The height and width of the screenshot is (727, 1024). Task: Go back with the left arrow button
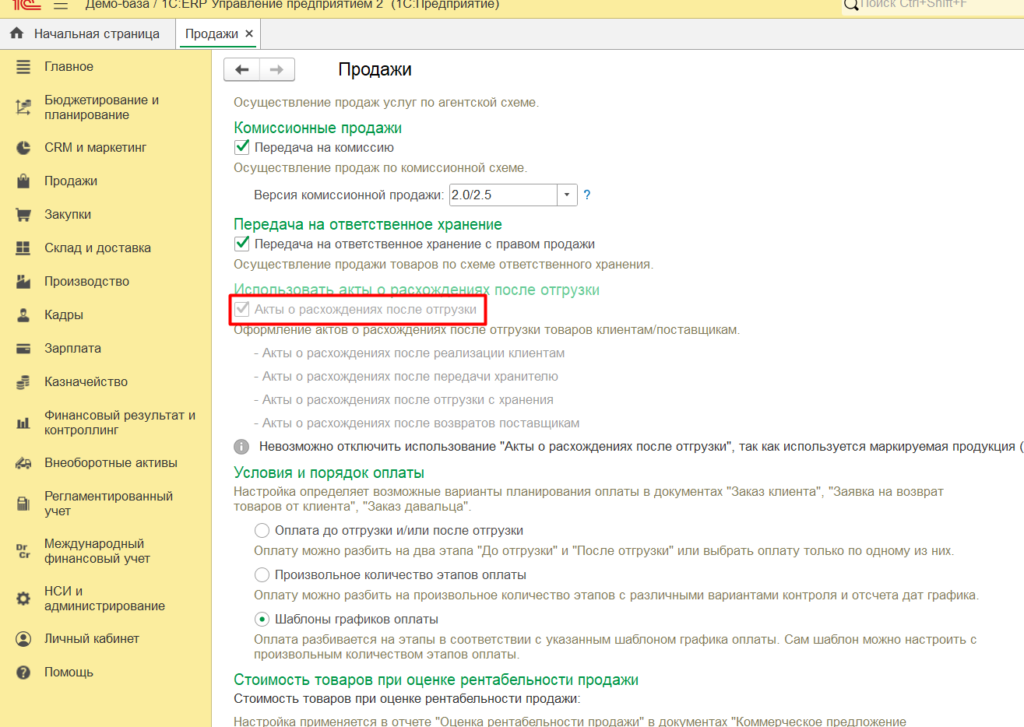tap(242, 69)
